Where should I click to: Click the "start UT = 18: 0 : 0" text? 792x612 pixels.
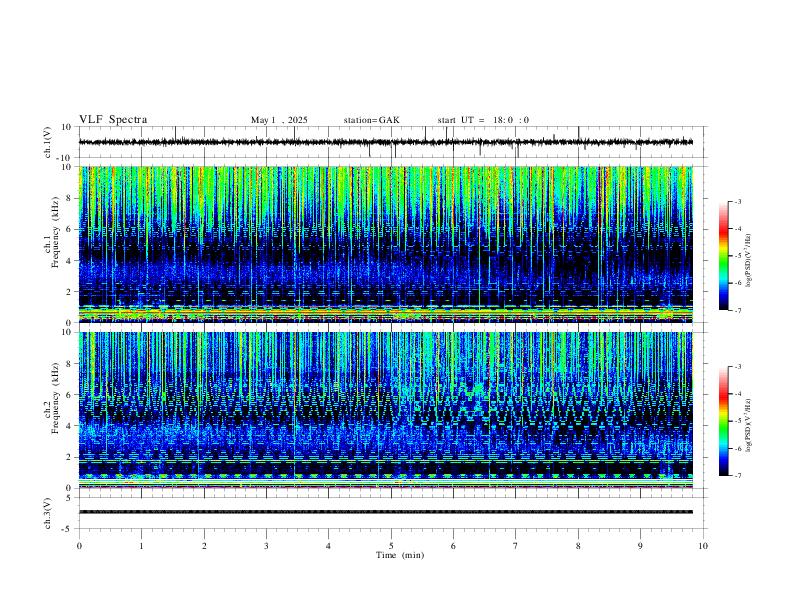click(x=483, y=120)
